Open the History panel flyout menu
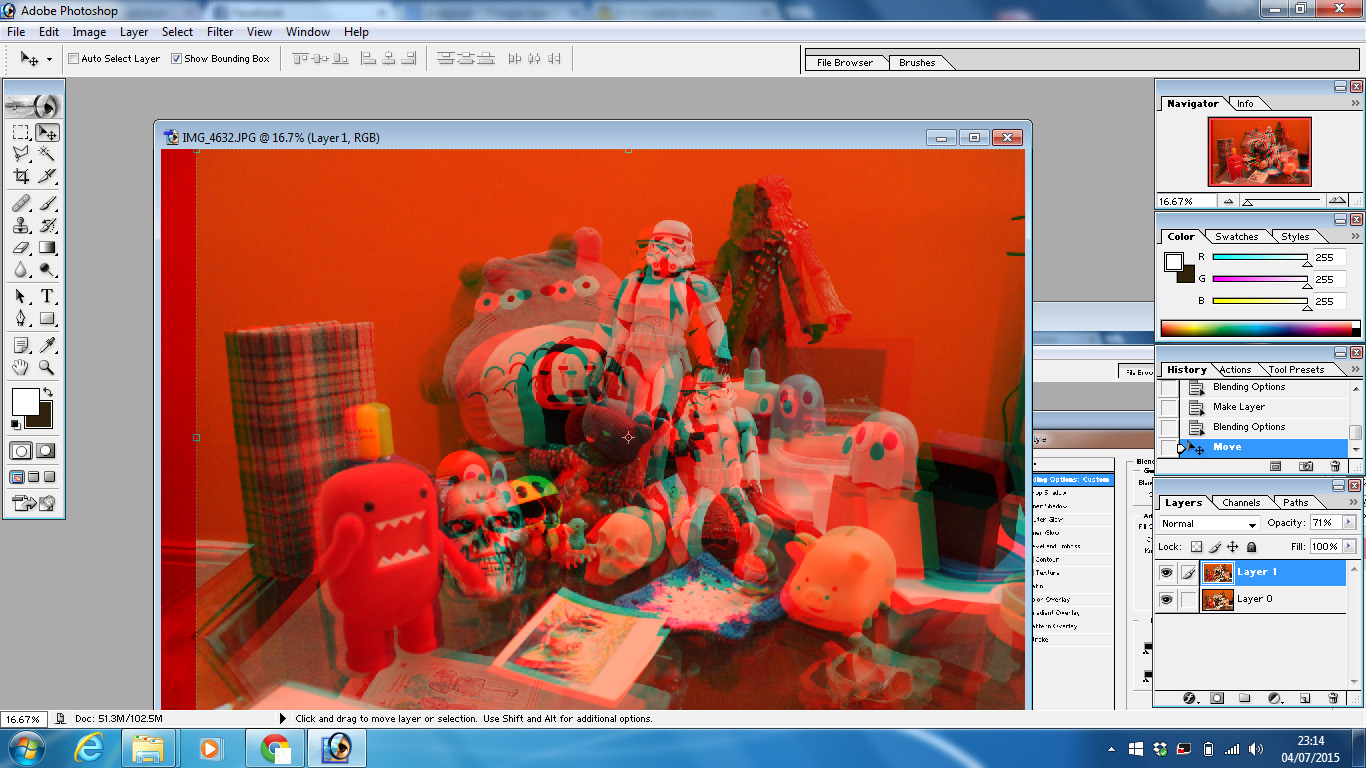This screenshot has height=768, width=1366. click(x=1355, y=369)
